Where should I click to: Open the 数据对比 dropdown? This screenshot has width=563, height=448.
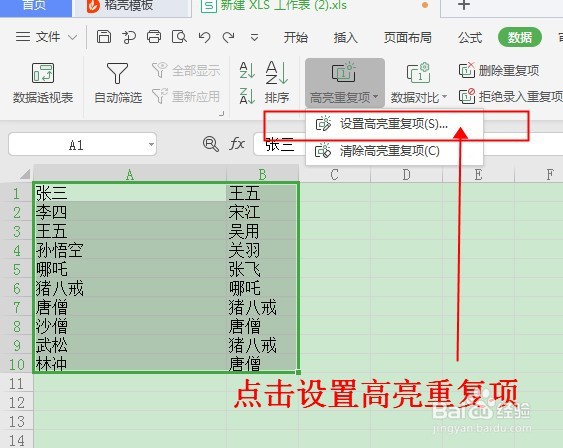pyautogui.click(x=419, y=83)
